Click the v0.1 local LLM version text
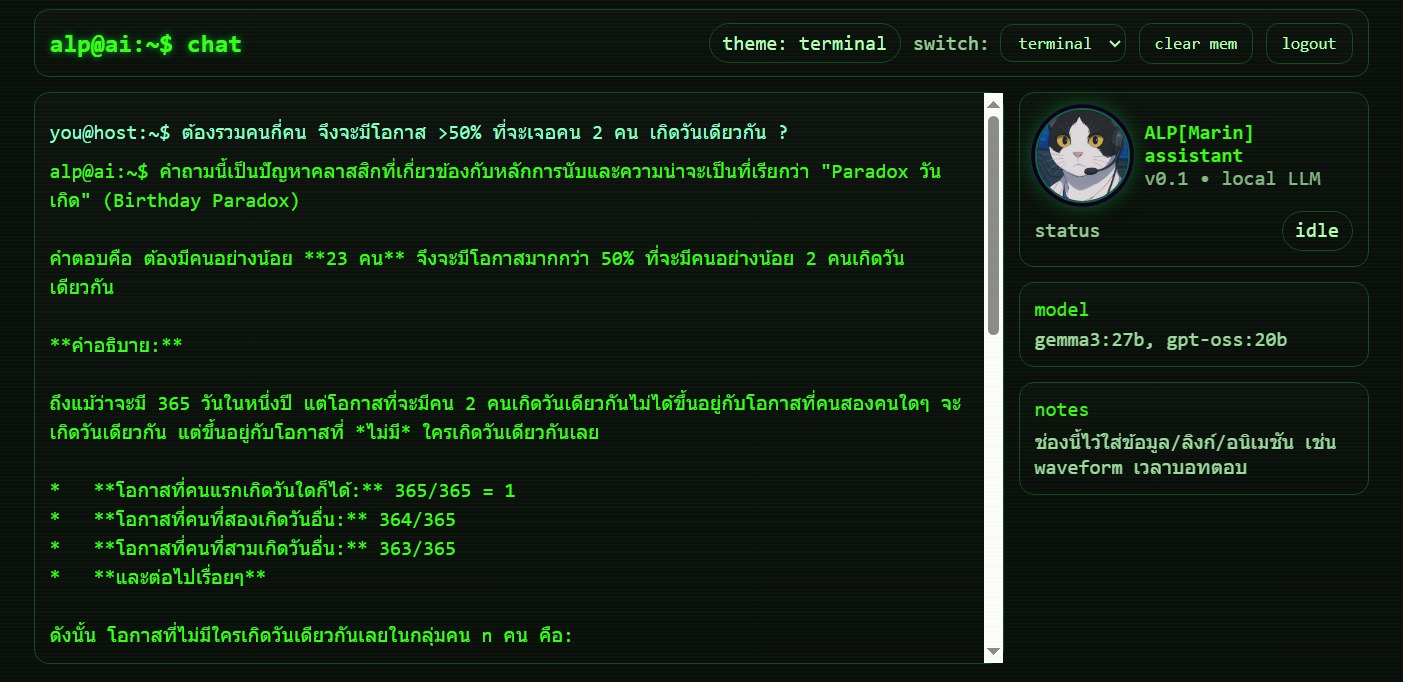The height and width of the screenshot is (682, 1403). coord(1232,179)
